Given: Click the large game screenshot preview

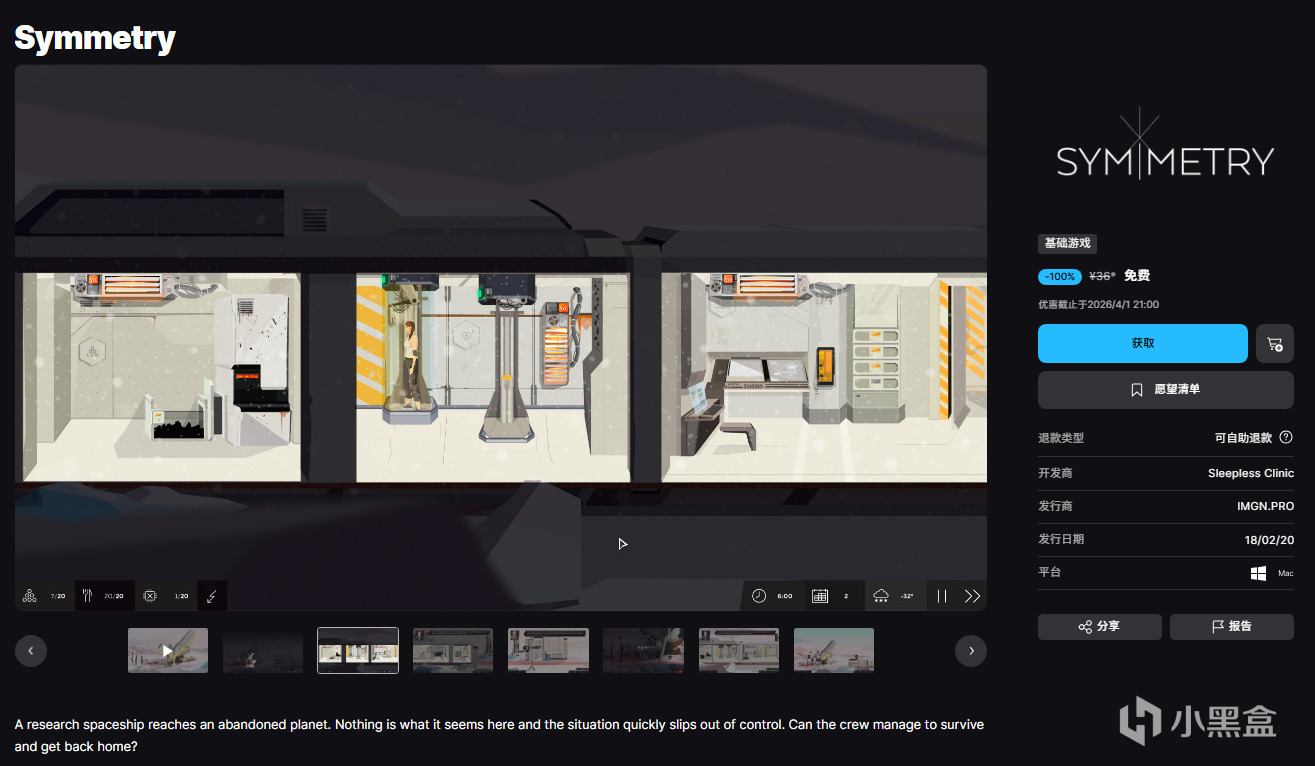Looking at the screenshot, I should [x=501, y=337].
